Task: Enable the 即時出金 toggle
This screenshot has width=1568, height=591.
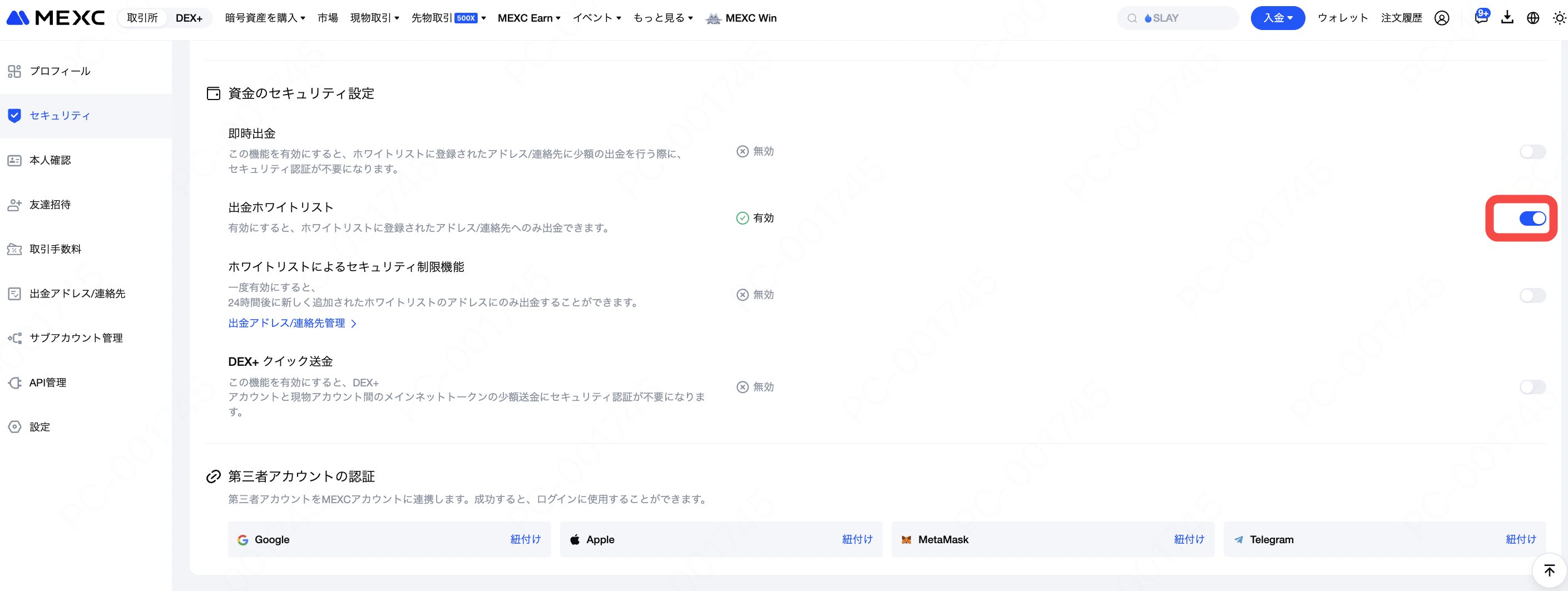Action: coord(1532,152)
